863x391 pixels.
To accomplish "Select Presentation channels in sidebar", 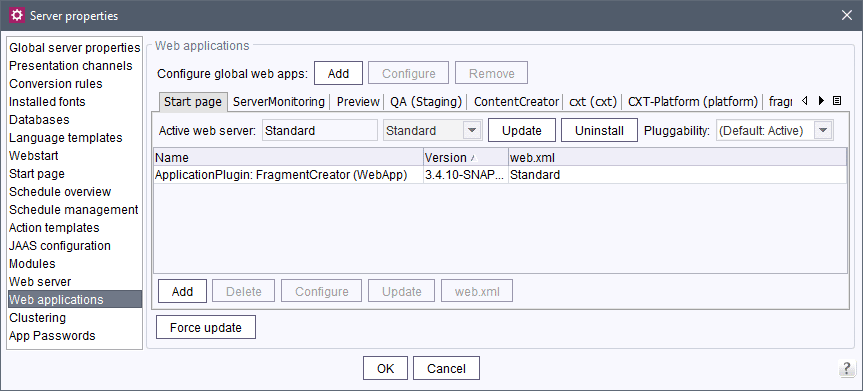I will coord(74,66).
